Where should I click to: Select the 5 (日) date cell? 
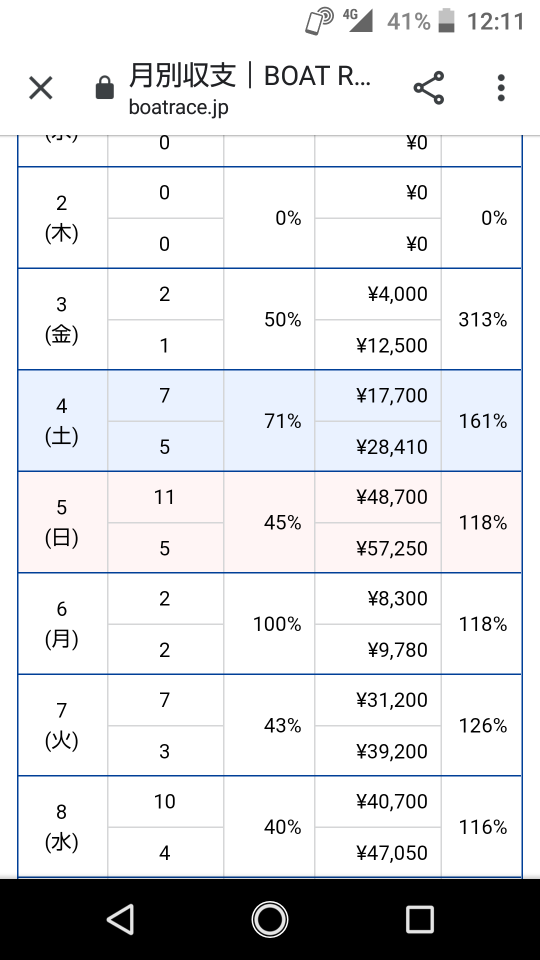[62, 522]
